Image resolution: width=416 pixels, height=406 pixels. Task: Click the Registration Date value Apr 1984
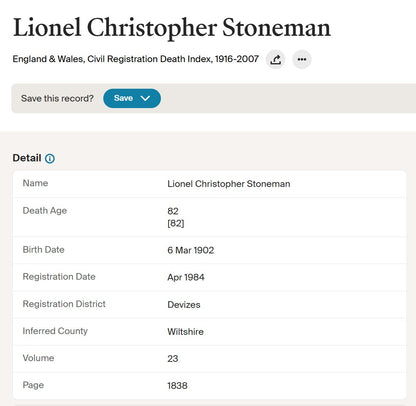186,277
